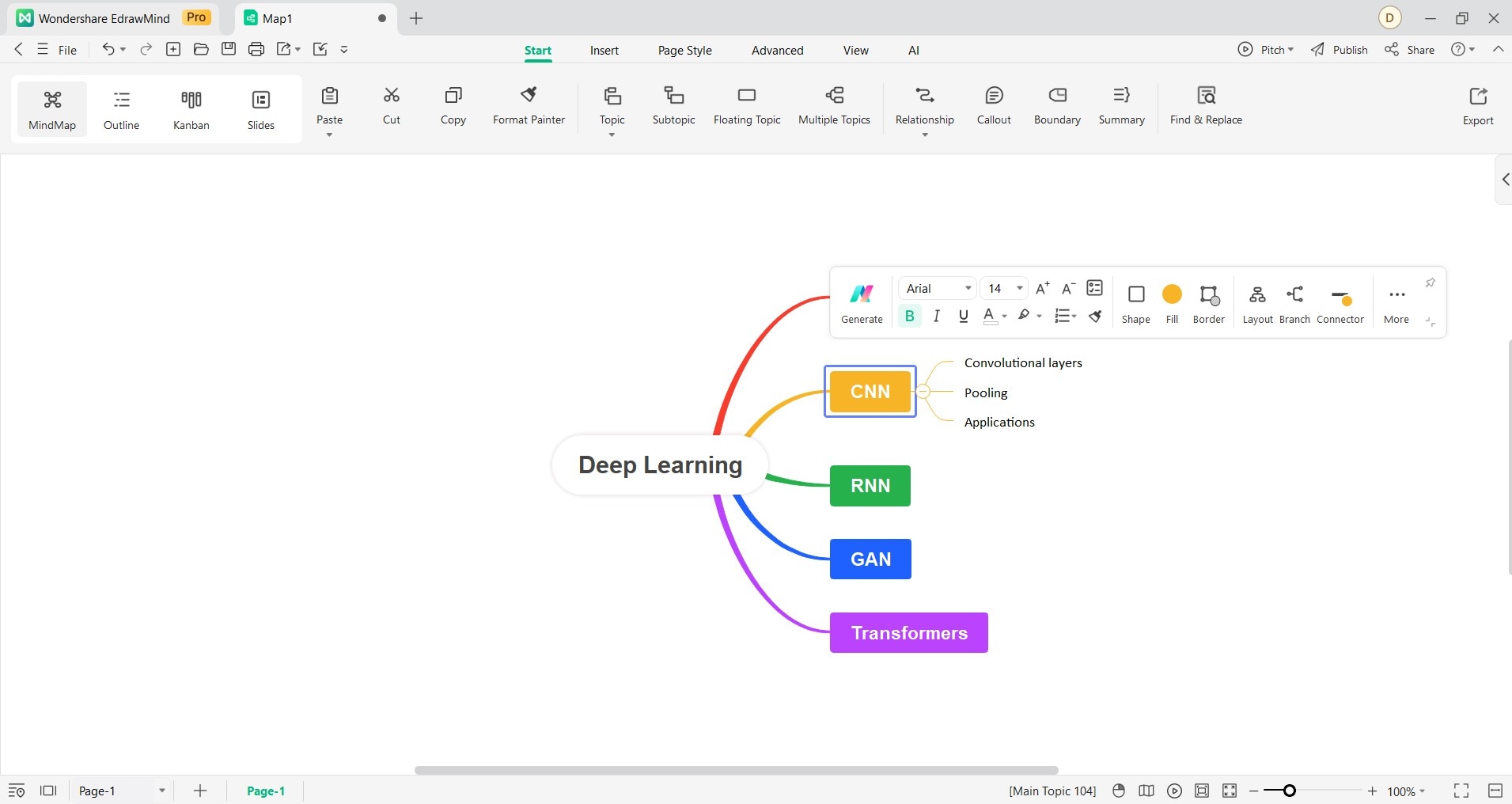
Task: Switch to MindMap view mode
Action: (x=52, y=109)
